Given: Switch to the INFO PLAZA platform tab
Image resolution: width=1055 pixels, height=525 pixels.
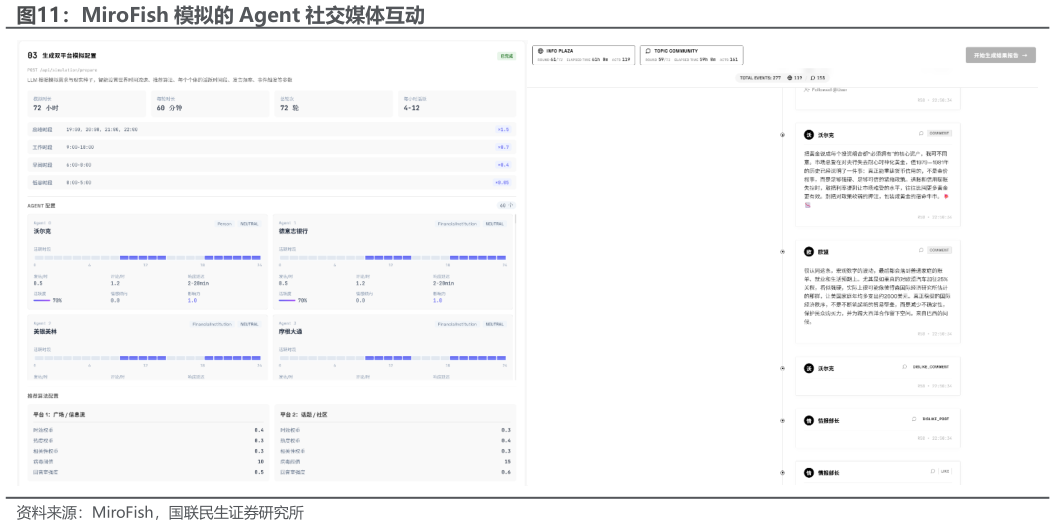Looking at the screenshot, I should click(x=583, y=55).
